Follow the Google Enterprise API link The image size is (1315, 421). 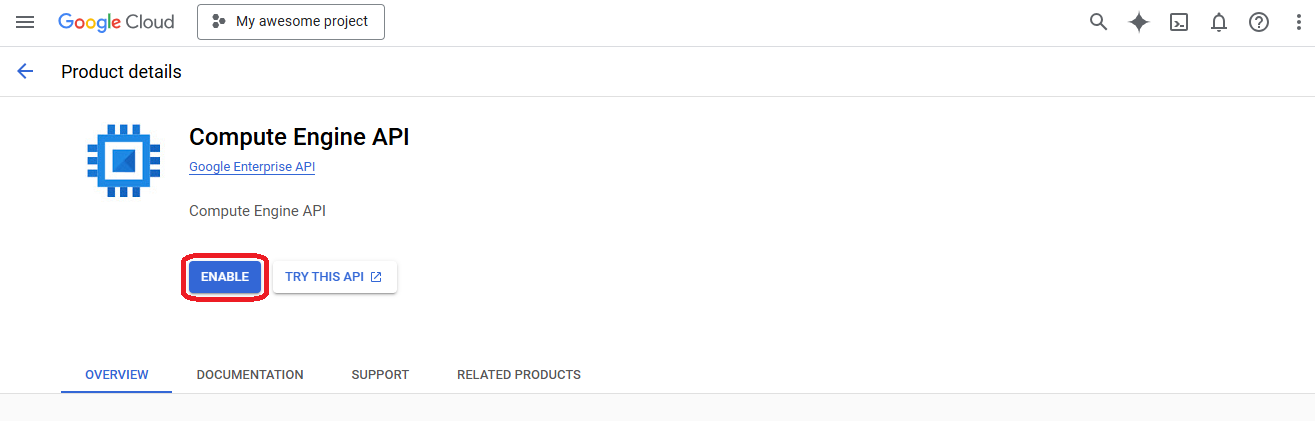252,167
